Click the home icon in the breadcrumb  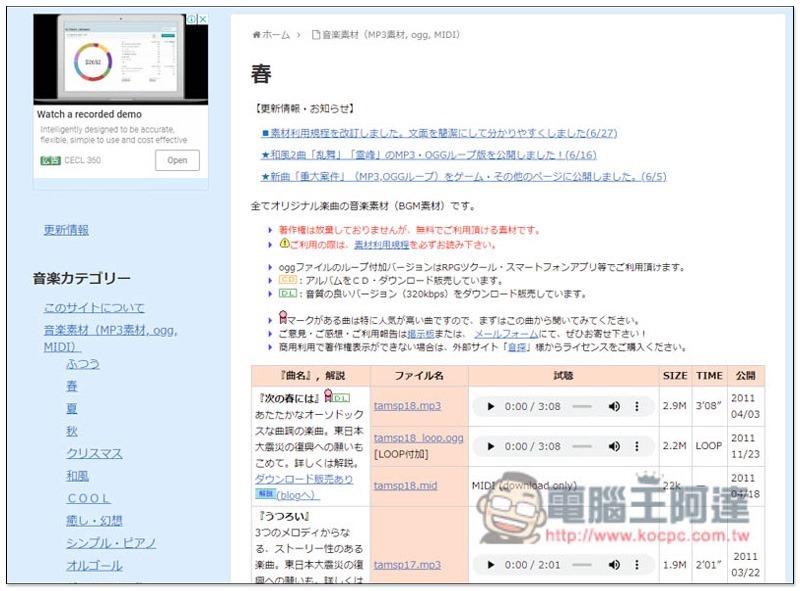pyautogui.click(x=257, y=35)
